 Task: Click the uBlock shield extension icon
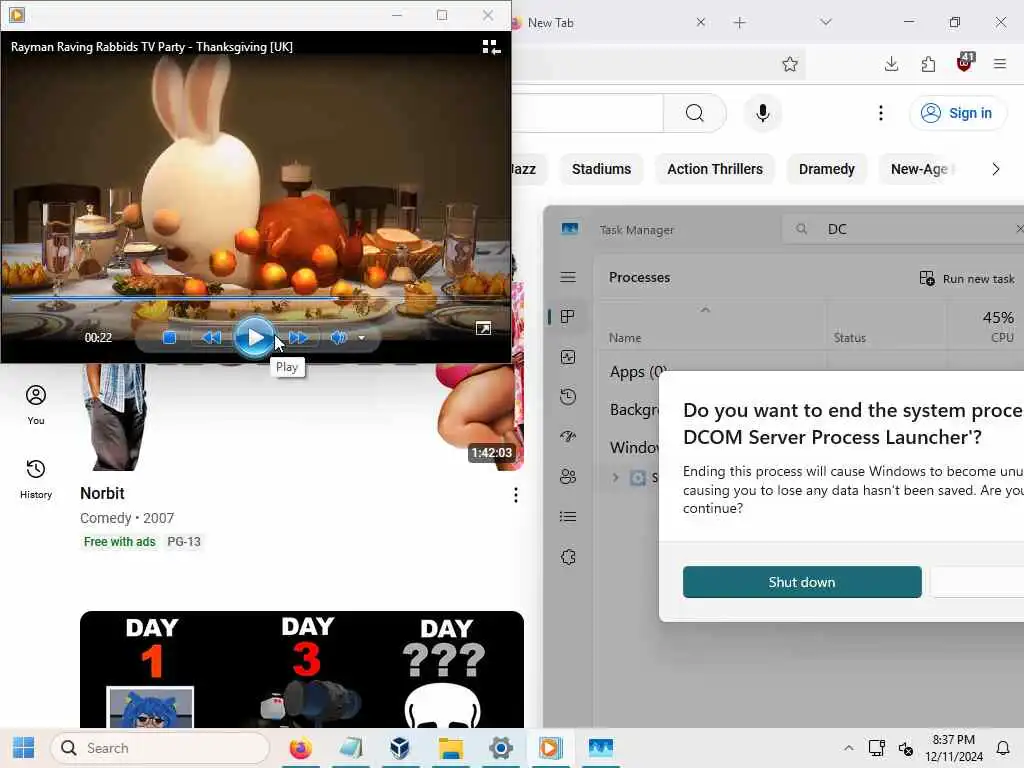(x=965, y=63)
